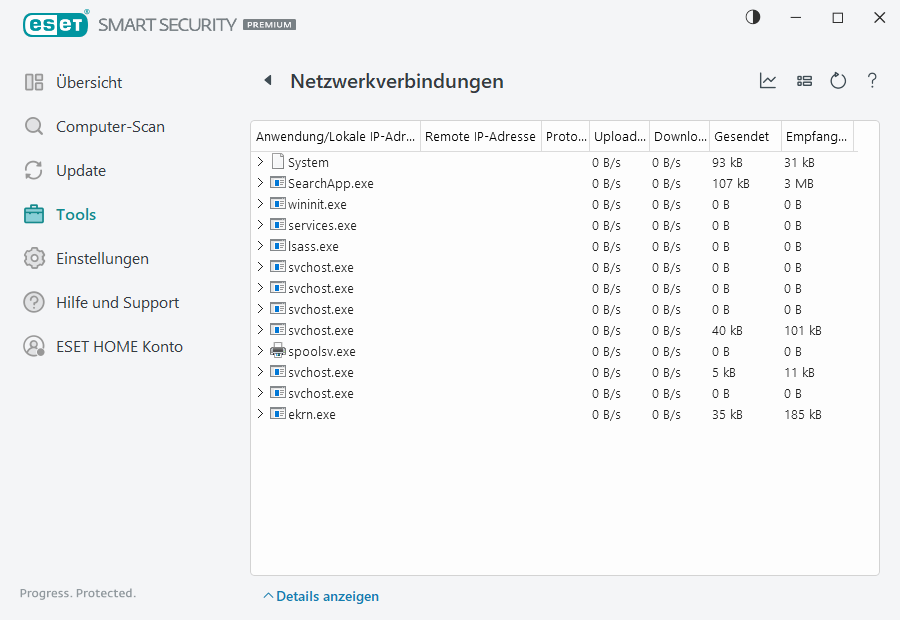Open the network activity graph view
The image size is (900, 620).
coord(768,81)
